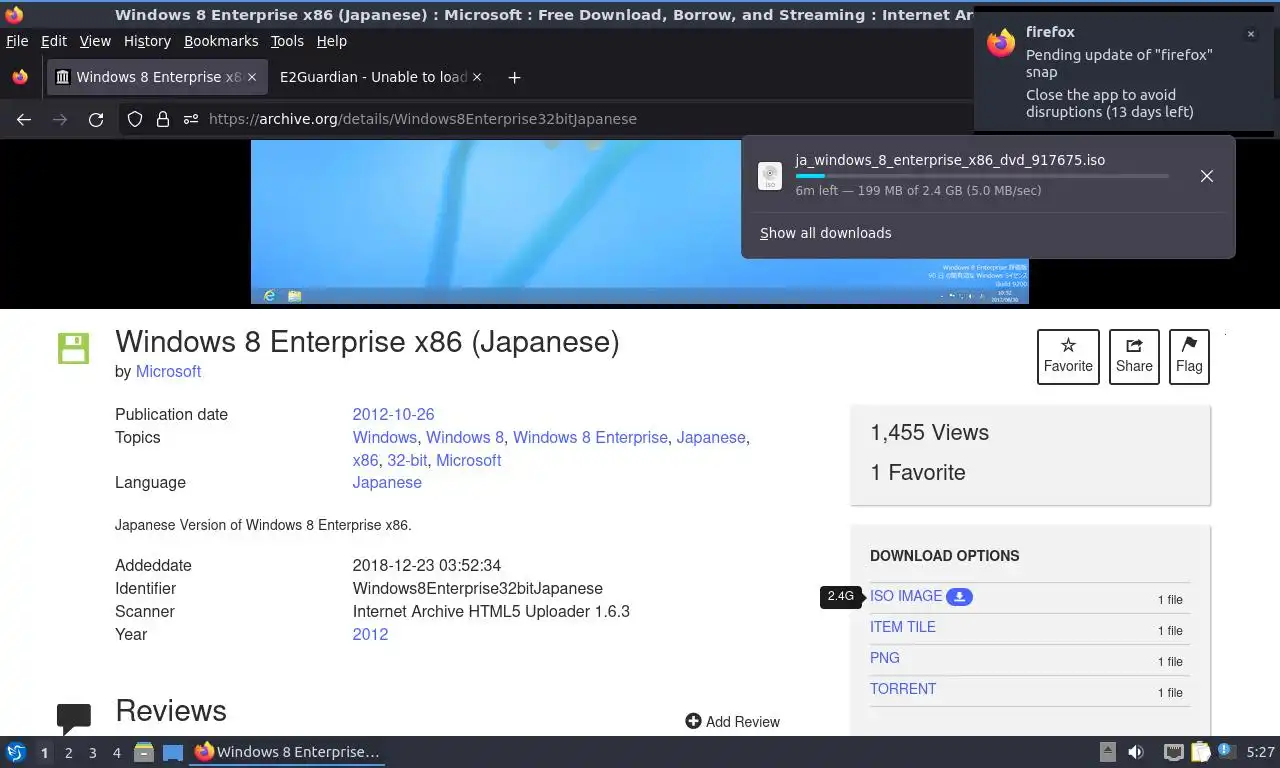This screenshot has height=768, width=1280.
Task: Open the tracking protection shield icon
Action: click(x=135, y=119)
